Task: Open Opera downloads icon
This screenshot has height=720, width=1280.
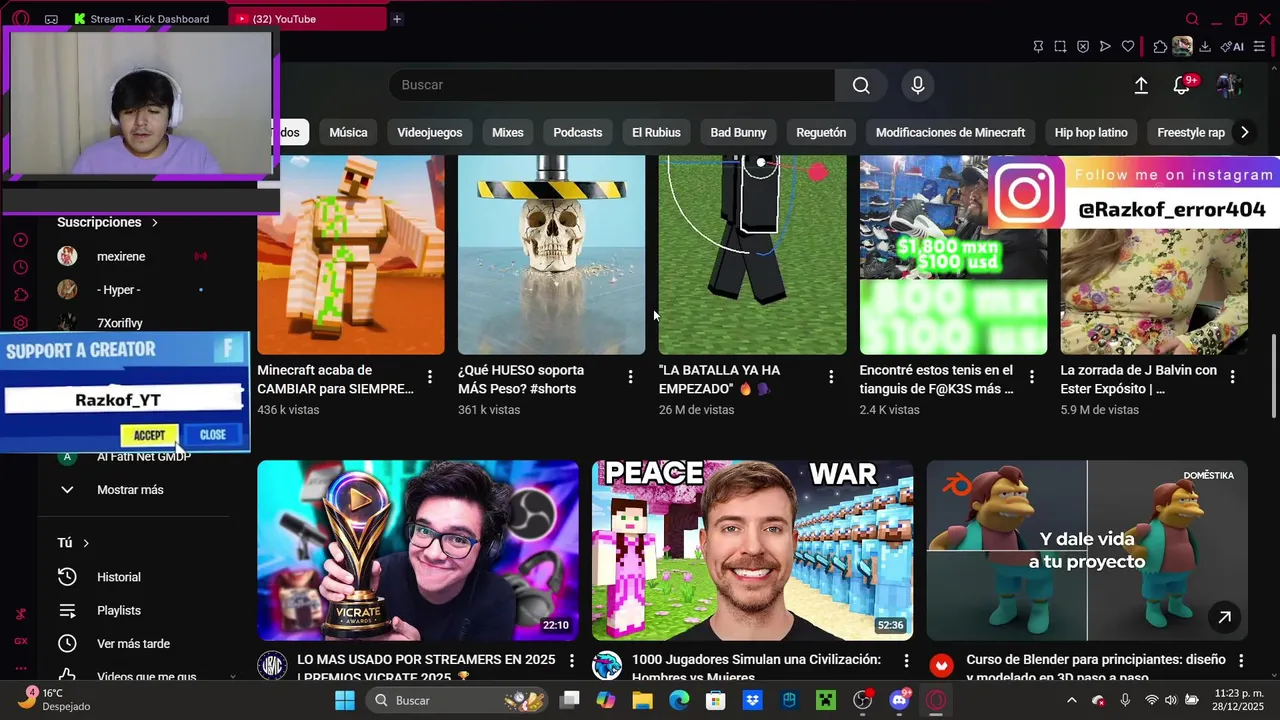Action: (x=1205, y=46)
